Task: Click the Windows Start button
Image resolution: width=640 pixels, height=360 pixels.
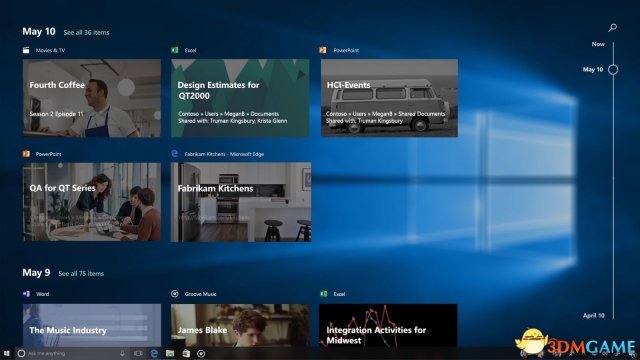Action: point(7,353)
